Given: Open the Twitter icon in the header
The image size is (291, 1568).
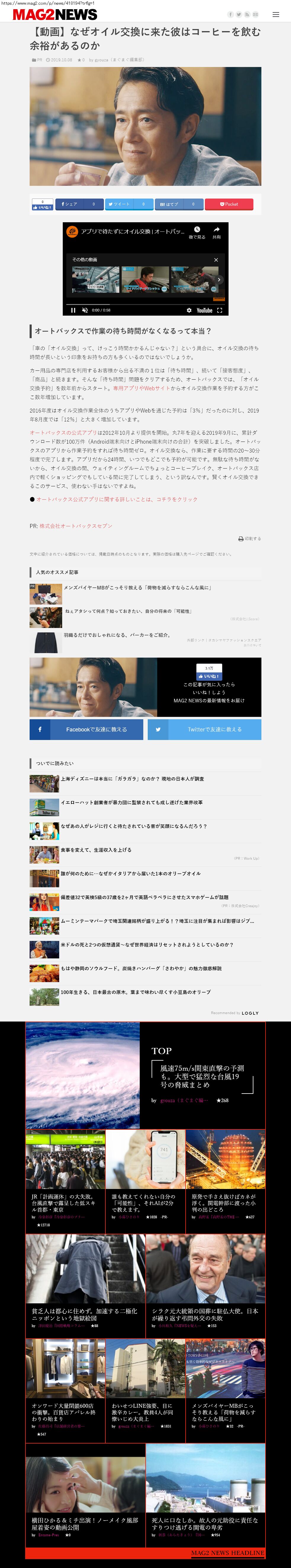Looking at the screenshot, I should point(239,15).
